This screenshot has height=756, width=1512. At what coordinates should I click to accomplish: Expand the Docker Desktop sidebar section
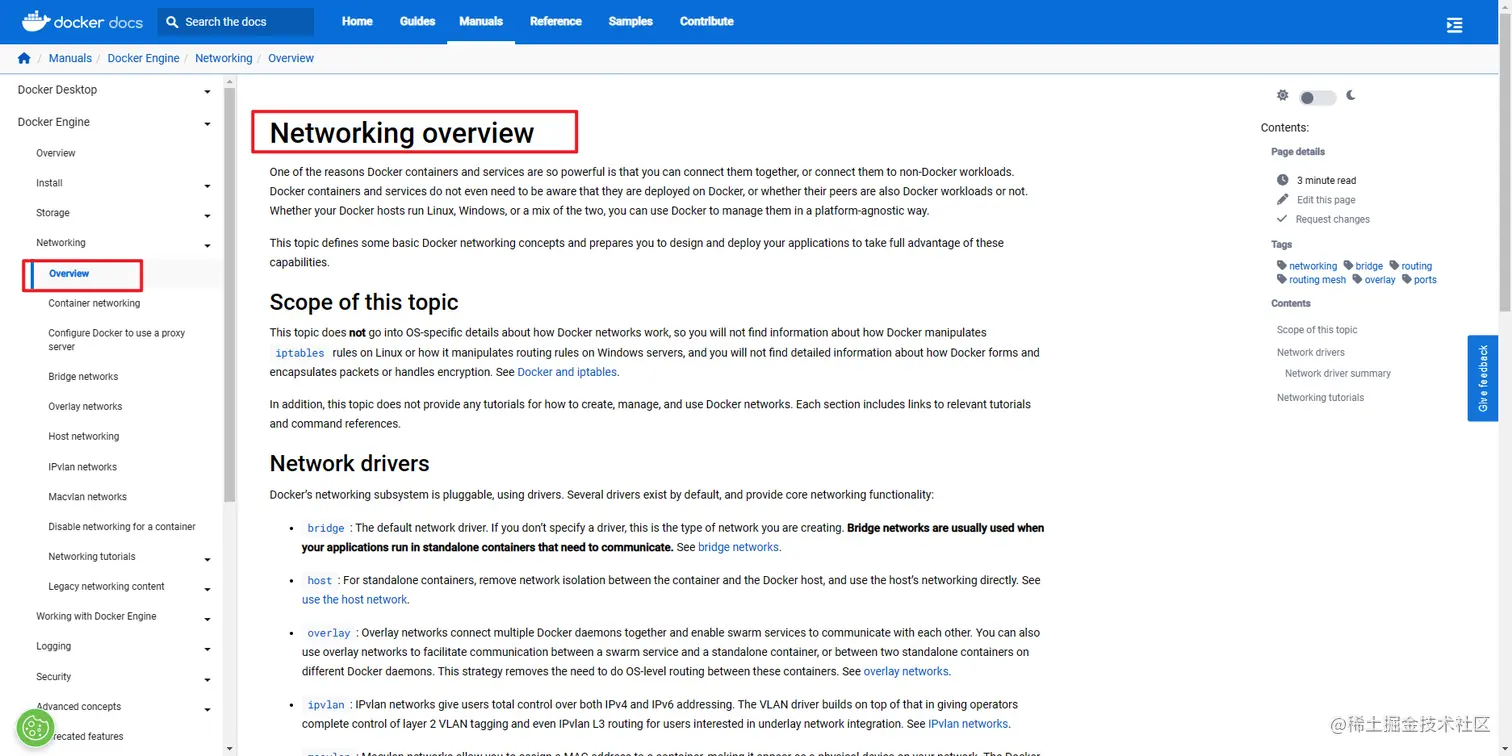(x=207, y=91)
